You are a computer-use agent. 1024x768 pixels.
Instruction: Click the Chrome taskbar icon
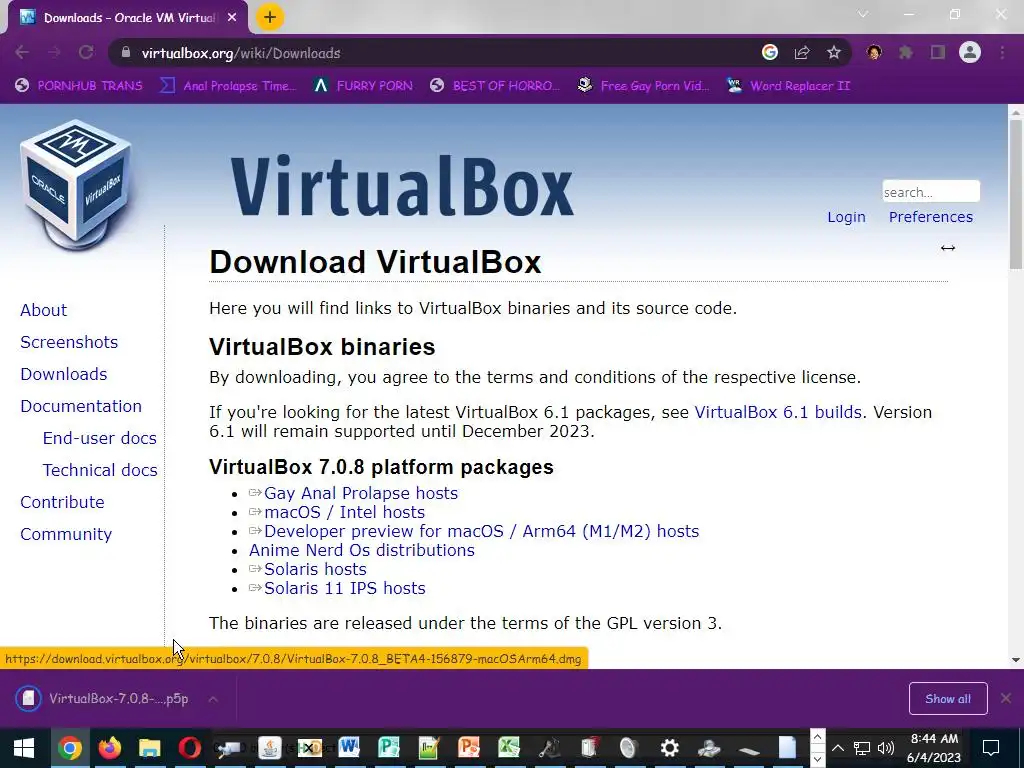click(x=69, y=748)
